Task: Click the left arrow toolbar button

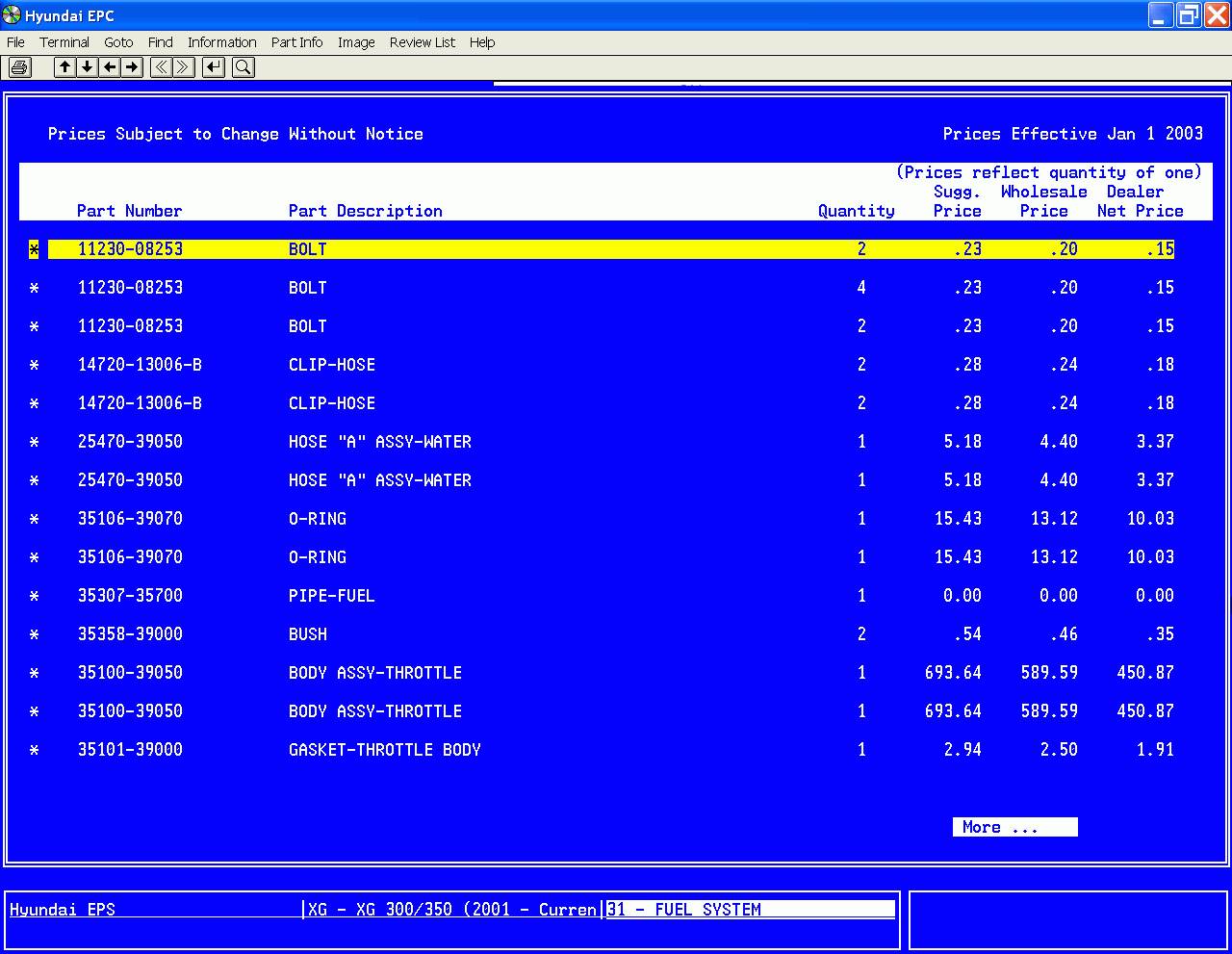Action: click(110, 66)
